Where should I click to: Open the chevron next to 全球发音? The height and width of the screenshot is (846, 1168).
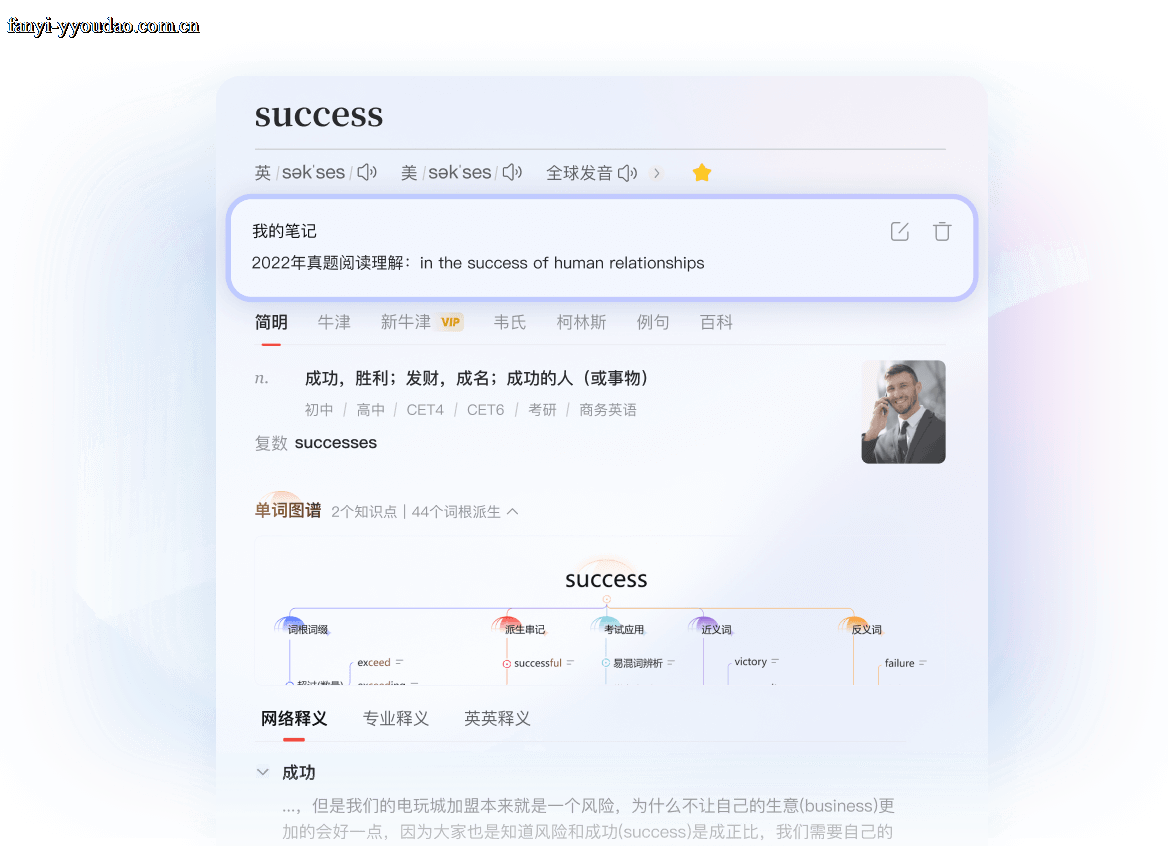point(656,173)
